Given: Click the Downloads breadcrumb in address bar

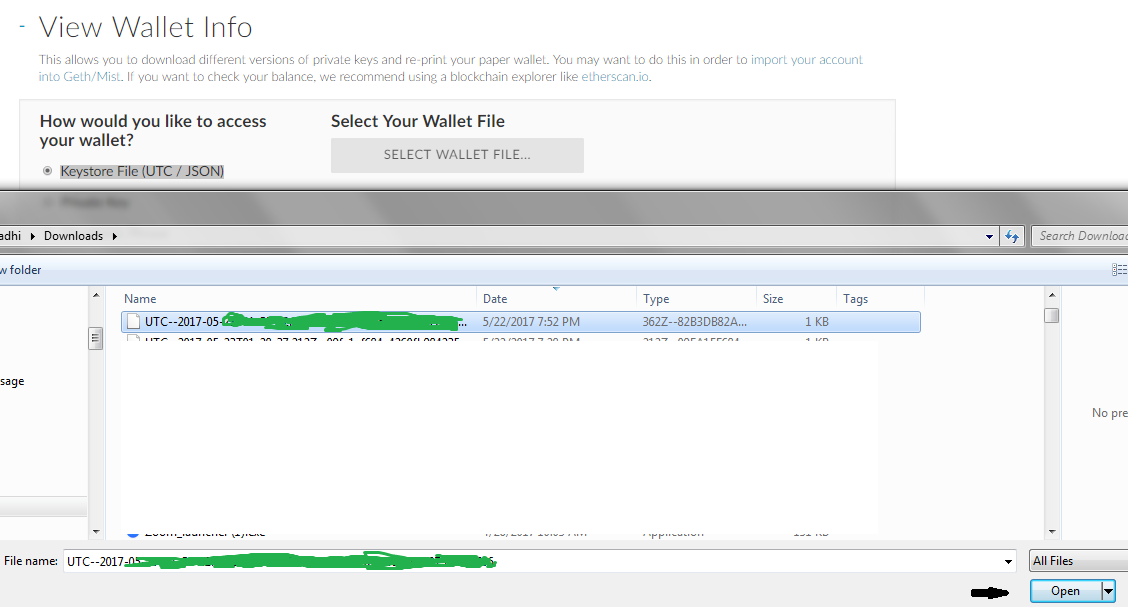Looking at the screenshot, I should click(x=73, y=236).
